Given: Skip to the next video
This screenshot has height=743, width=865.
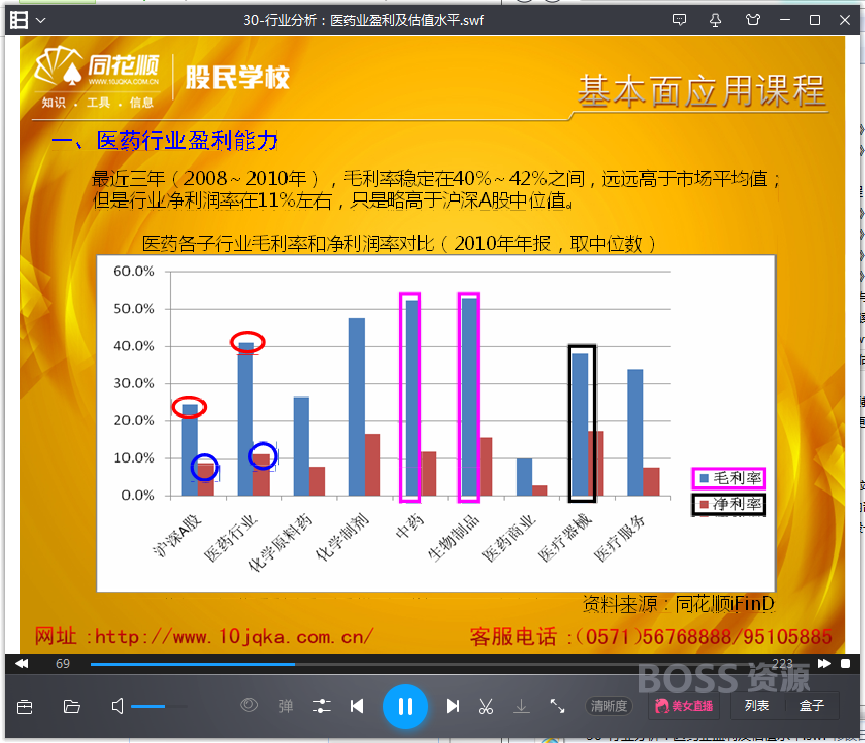Looking at the screenshot, I should pos(453,706).
